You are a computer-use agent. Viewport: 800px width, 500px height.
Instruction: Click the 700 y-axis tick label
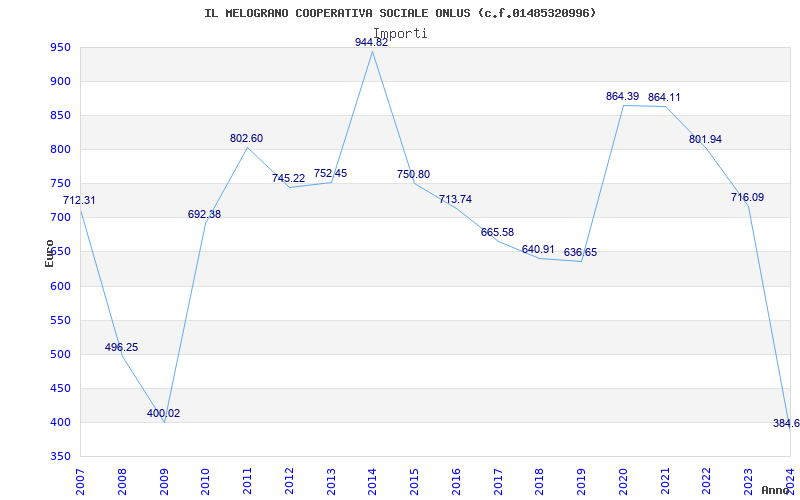coord(60,218)
